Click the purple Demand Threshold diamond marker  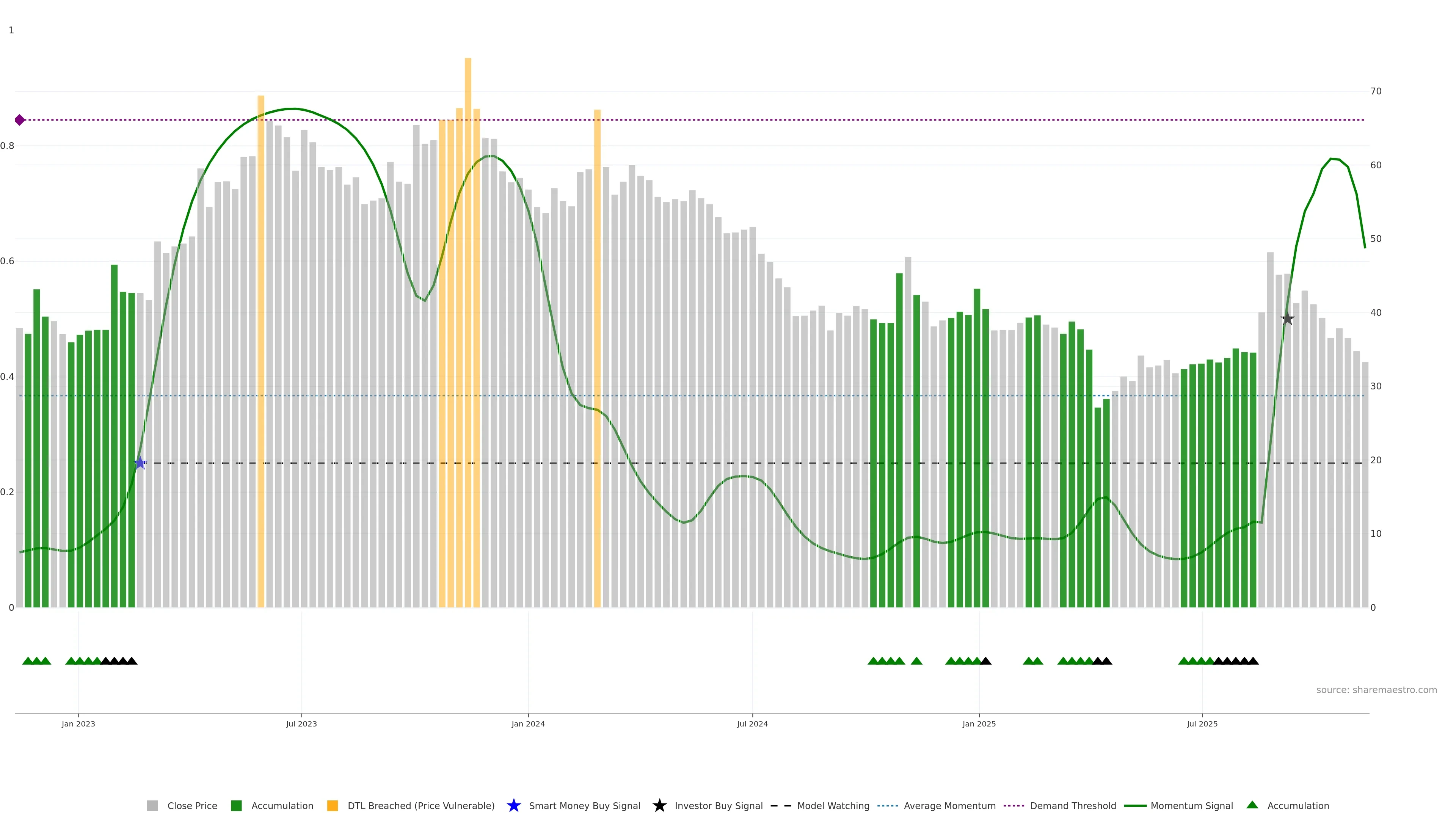20,120
